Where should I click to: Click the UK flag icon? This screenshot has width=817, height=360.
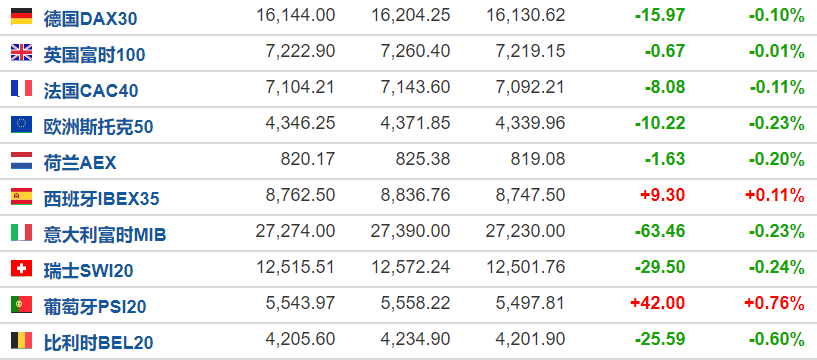pos(21,53)
